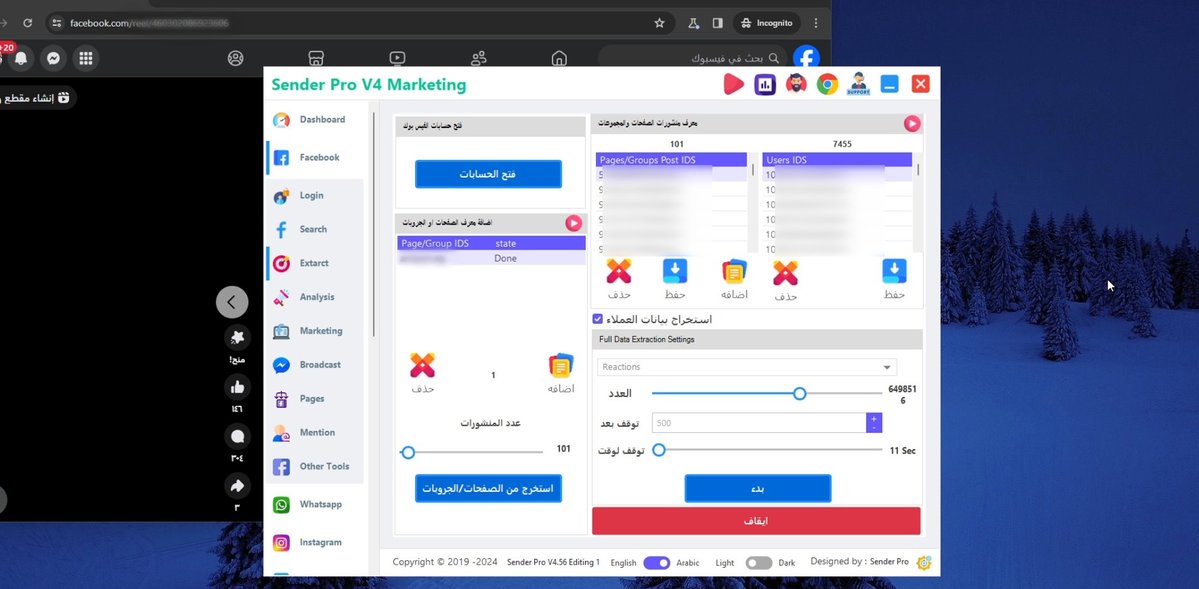Click the play icon in posts IDs panel header
This screenshot has height=589, width=1199.
(x=911, y=124)
